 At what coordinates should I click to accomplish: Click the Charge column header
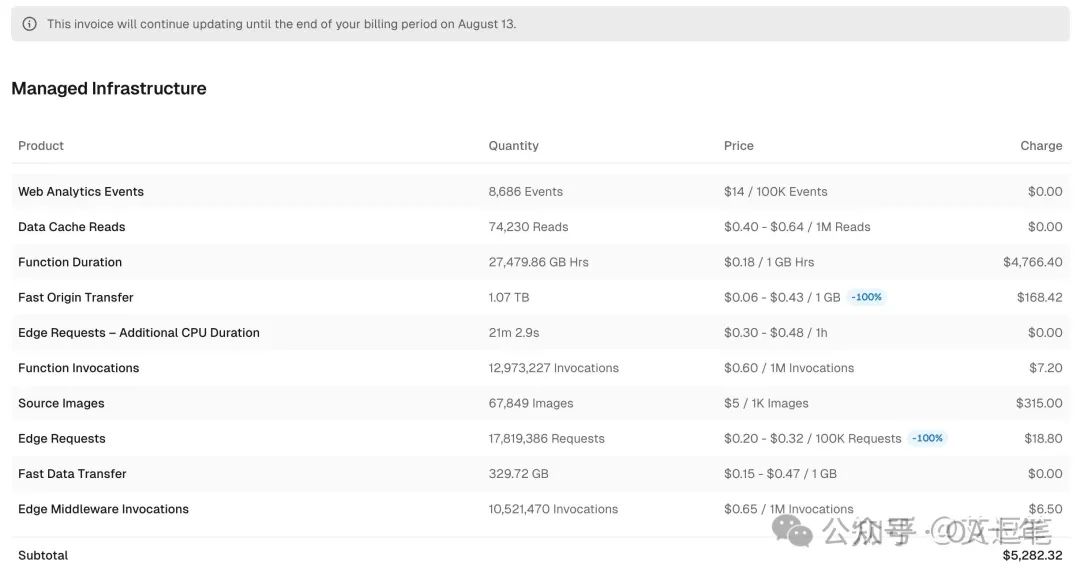coord(1041,145)
